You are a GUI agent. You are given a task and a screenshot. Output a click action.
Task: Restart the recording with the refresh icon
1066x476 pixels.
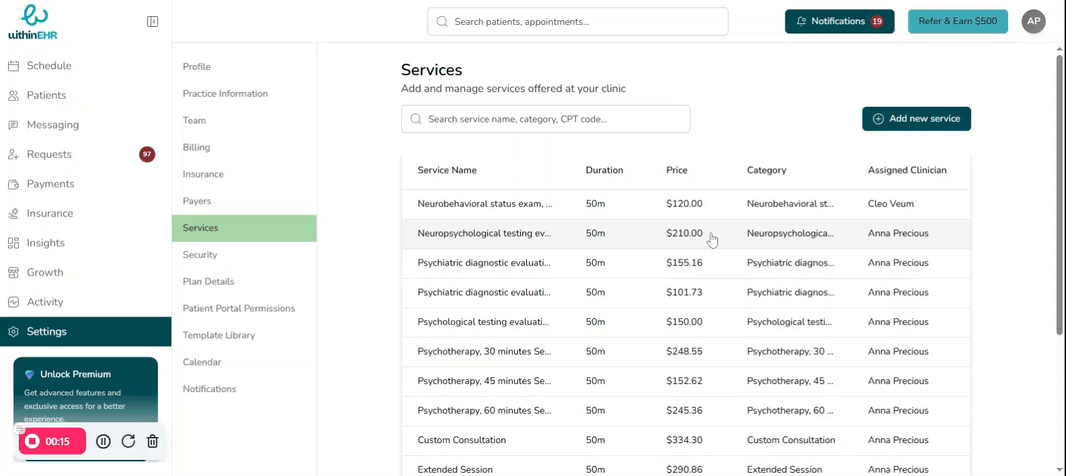point(128,441)
